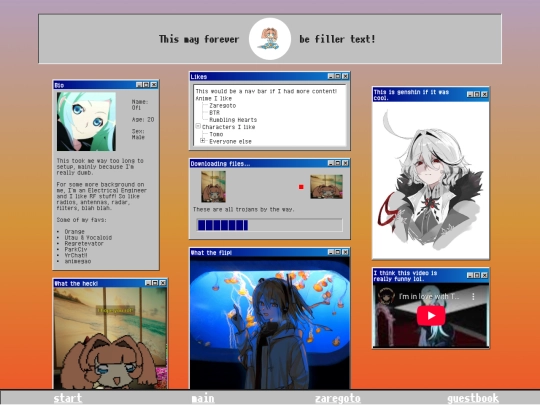Viewport: 540px width, 405px height.
Task: Maximize the funny video window
Action: (477, 275)
